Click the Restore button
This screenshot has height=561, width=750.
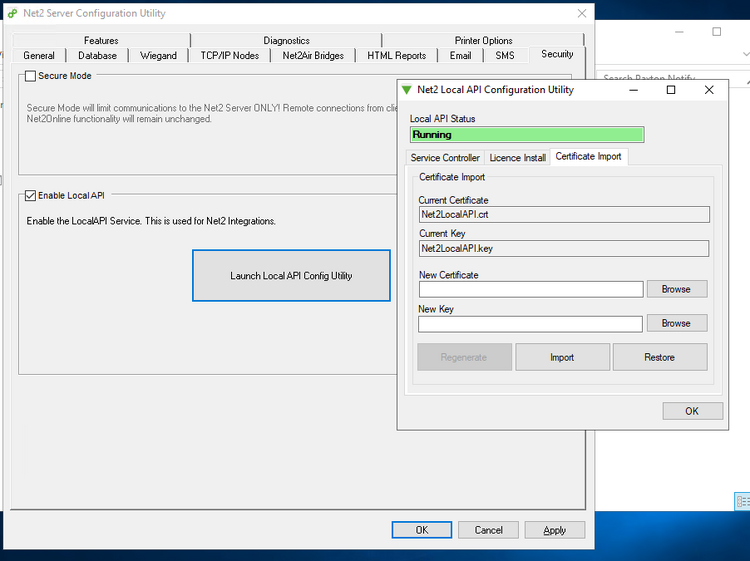(x=660, y=357)
